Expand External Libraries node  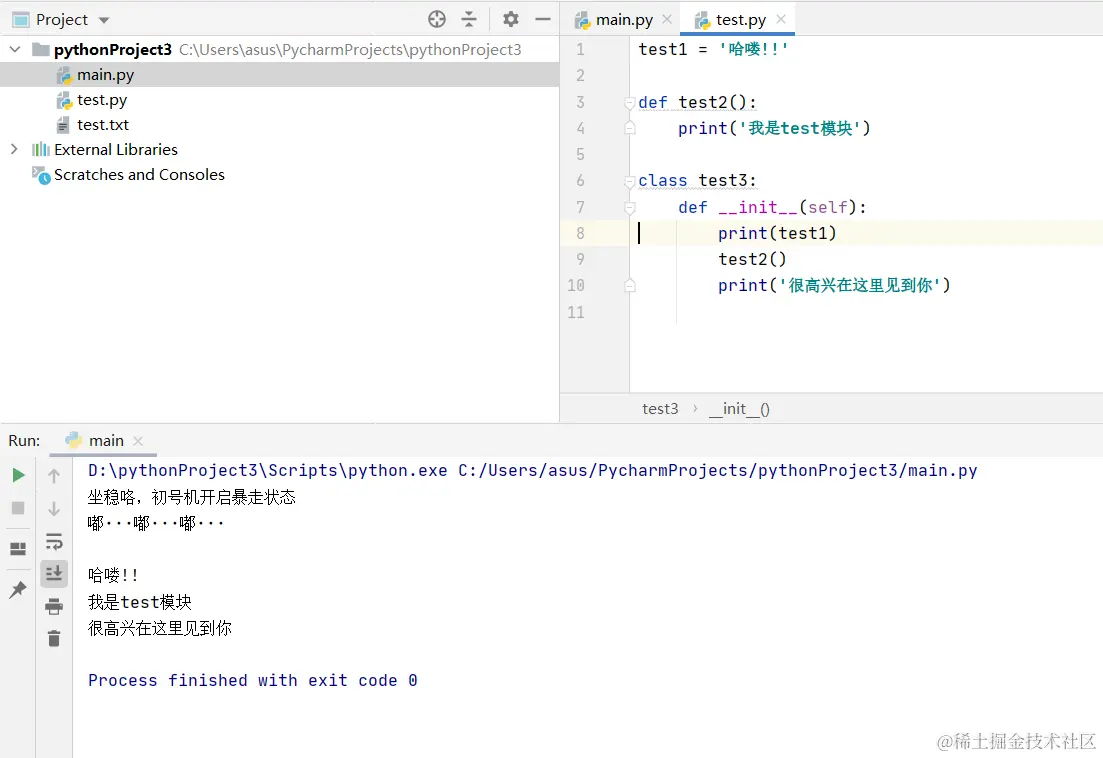click(14, 149)
